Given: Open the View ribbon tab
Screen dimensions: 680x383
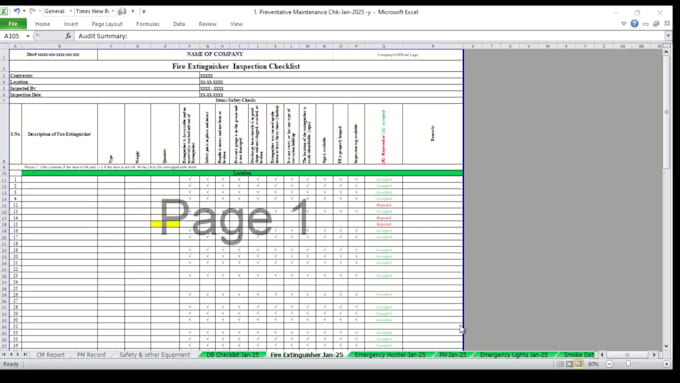Looking at the screenshot, I should pos(236,24).
